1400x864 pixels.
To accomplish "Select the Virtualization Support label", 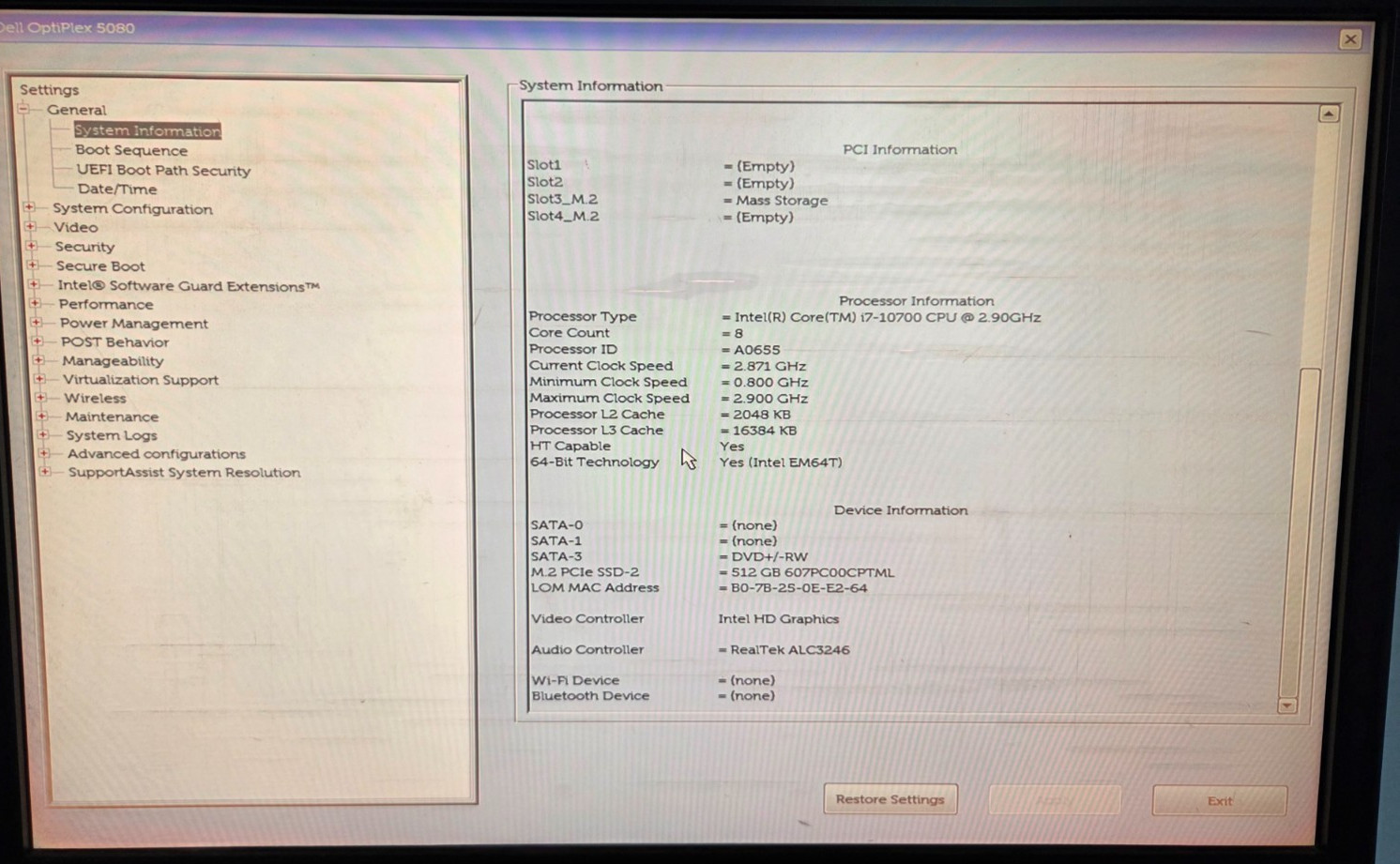I will point(141,380).
